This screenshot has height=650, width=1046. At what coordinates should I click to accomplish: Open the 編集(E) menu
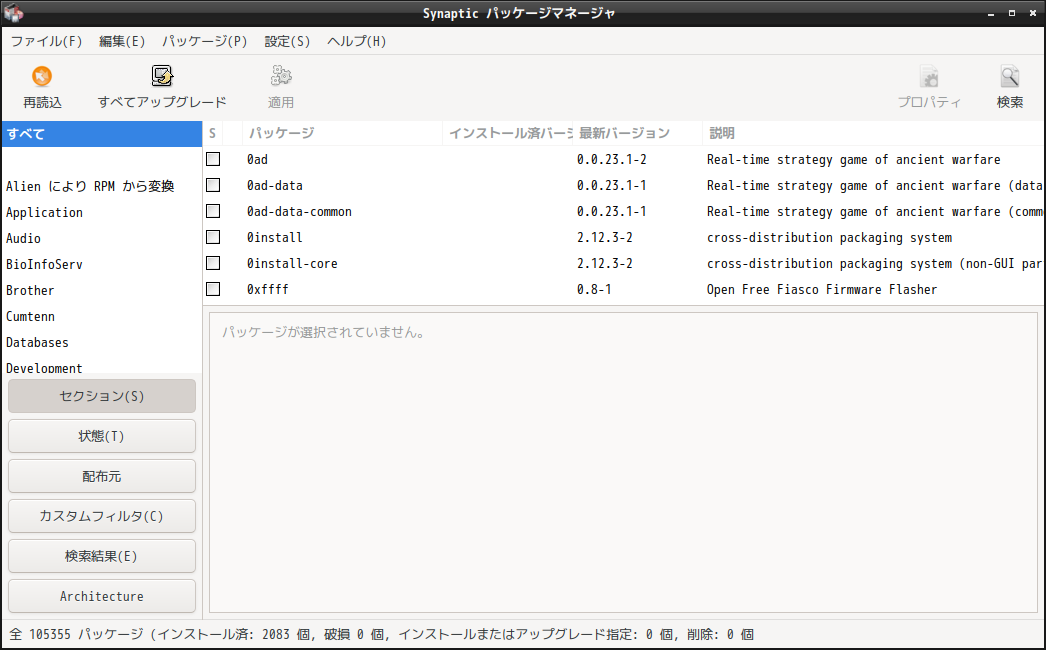click(121, 41)
